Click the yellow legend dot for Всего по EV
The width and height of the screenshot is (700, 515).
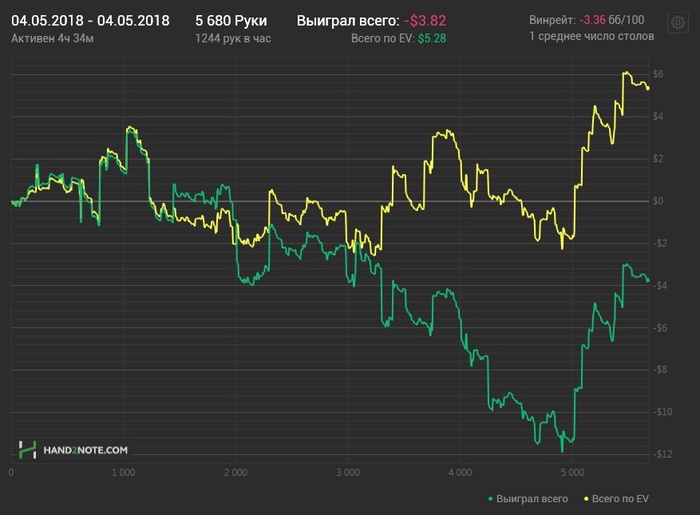point(585,497)
